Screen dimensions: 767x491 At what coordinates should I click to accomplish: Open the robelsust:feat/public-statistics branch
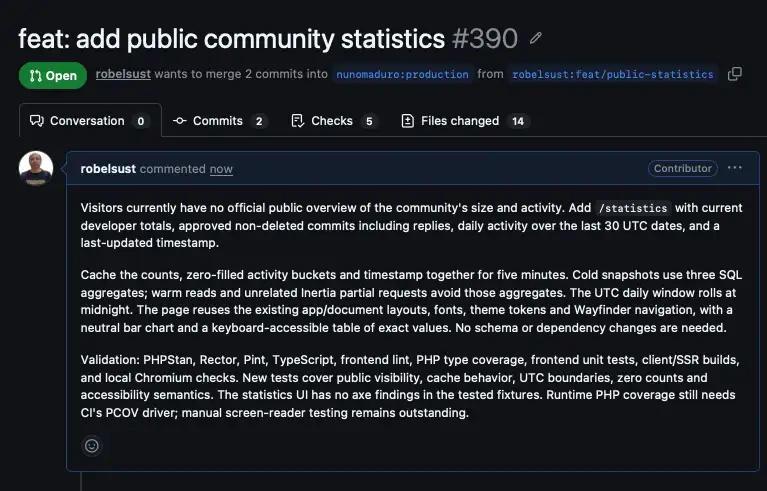[x=612, y=74]
